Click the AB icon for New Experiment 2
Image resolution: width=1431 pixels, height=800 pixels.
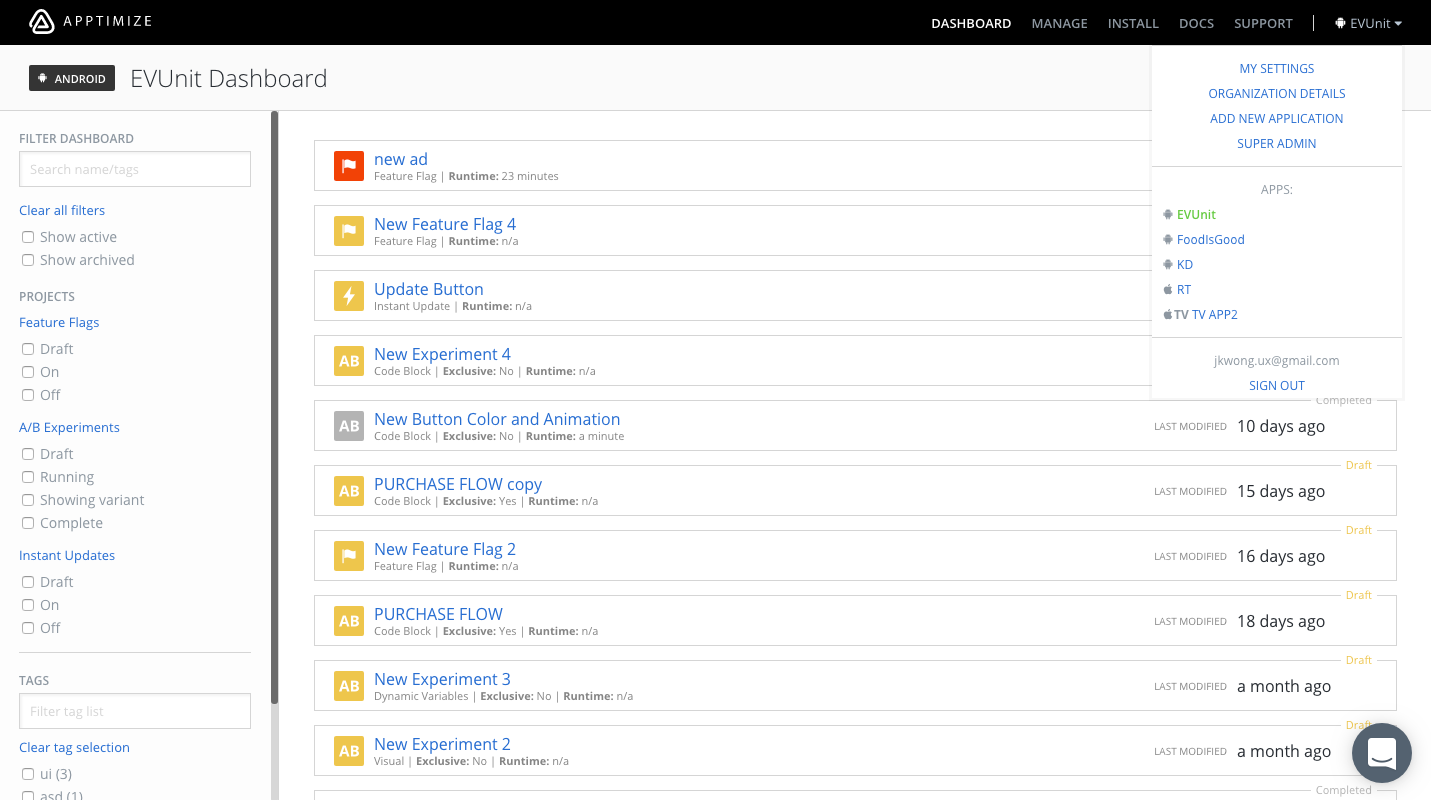349,751
